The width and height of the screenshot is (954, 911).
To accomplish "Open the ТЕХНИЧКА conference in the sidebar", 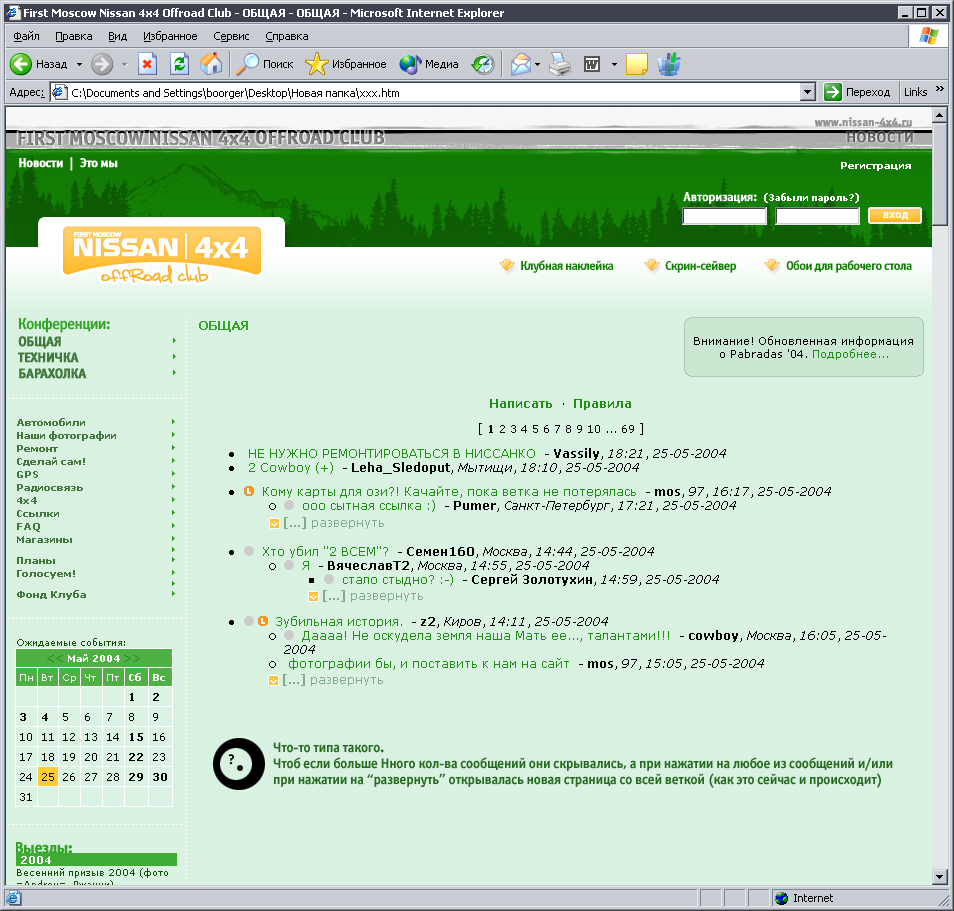I will (48, 357).
